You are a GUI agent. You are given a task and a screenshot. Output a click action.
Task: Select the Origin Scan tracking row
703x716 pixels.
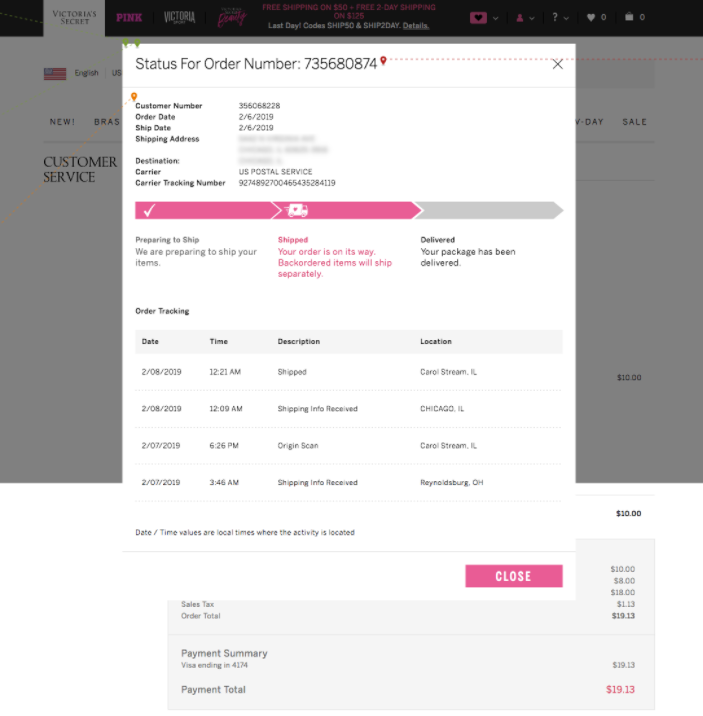(349, 446)
